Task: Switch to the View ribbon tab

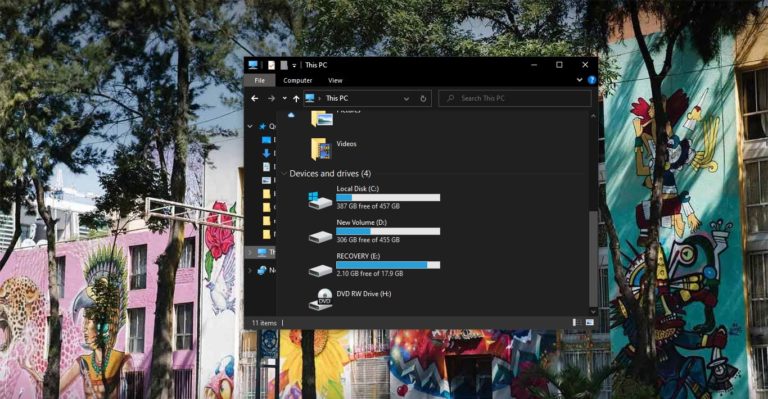Action: click(x=336, y=80)
